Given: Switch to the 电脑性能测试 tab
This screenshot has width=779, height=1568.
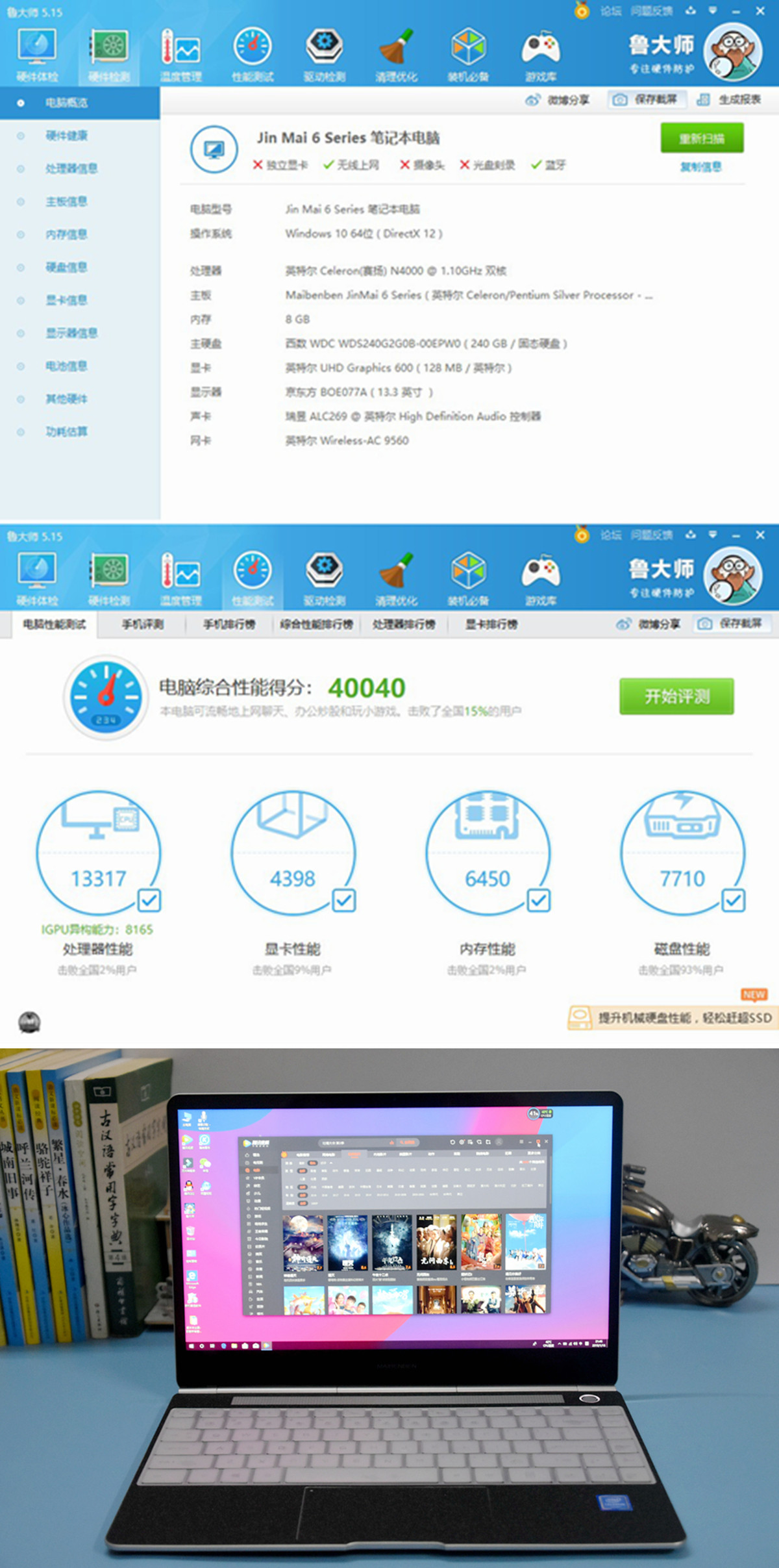Looking at the screenshot, I should coord(54,624).
